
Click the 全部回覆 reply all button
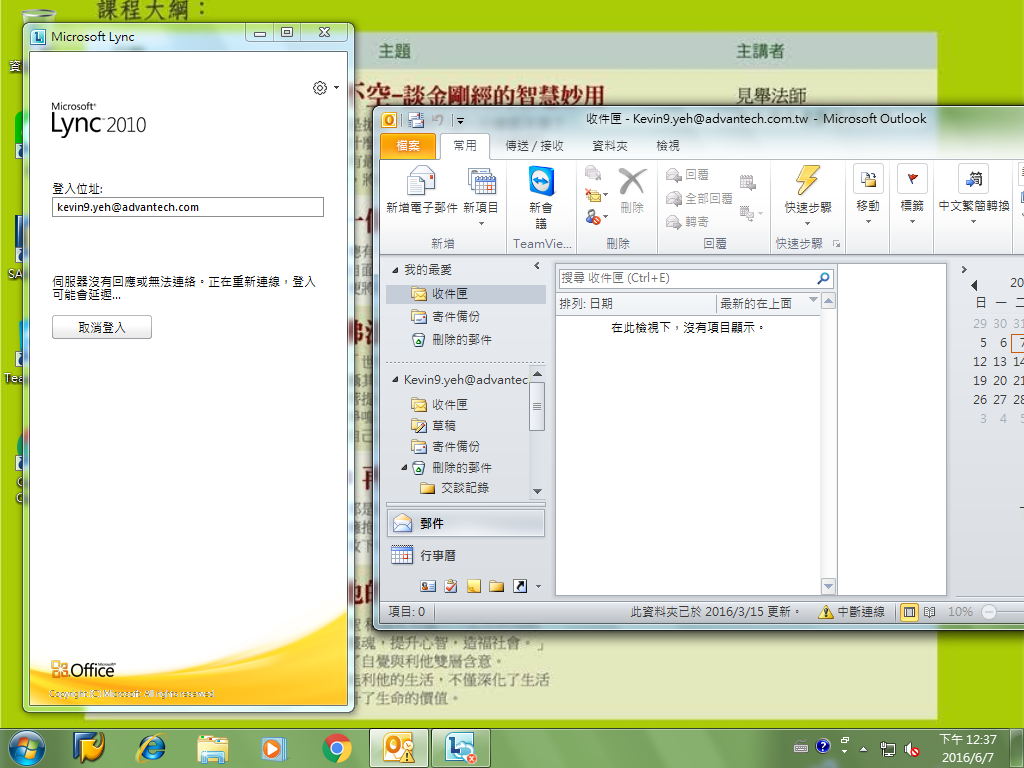coord(699,199)
